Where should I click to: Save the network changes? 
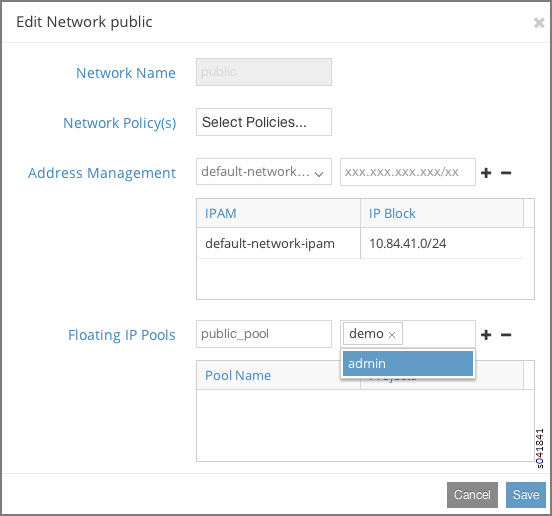pos(526,495)
